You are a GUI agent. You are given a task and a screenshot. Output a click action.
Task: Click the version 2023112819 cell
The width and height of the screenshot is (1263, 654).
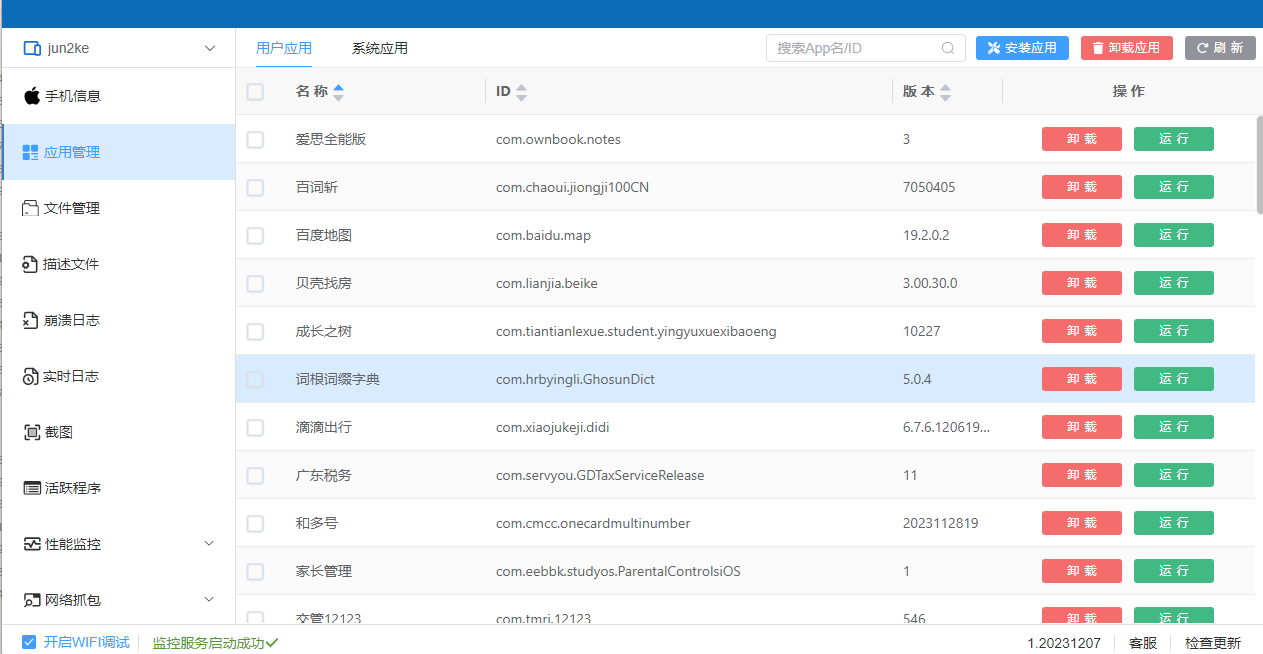[940, 523]
